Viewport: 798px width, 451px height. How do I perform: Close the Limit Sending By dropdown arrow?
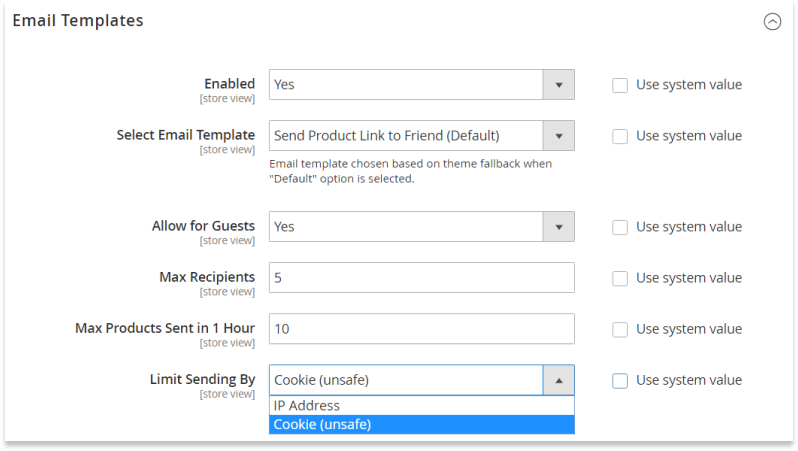tap(559, 380)
